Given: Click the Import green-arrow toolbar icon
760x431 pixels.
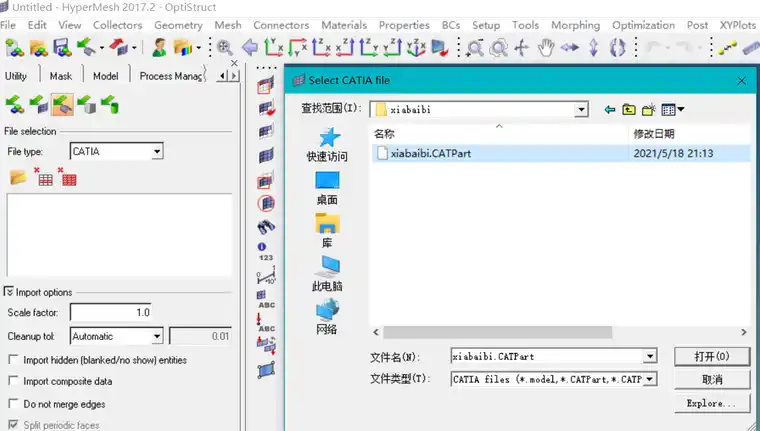Looking at the screenshot, I should click(x=87, y=47).
